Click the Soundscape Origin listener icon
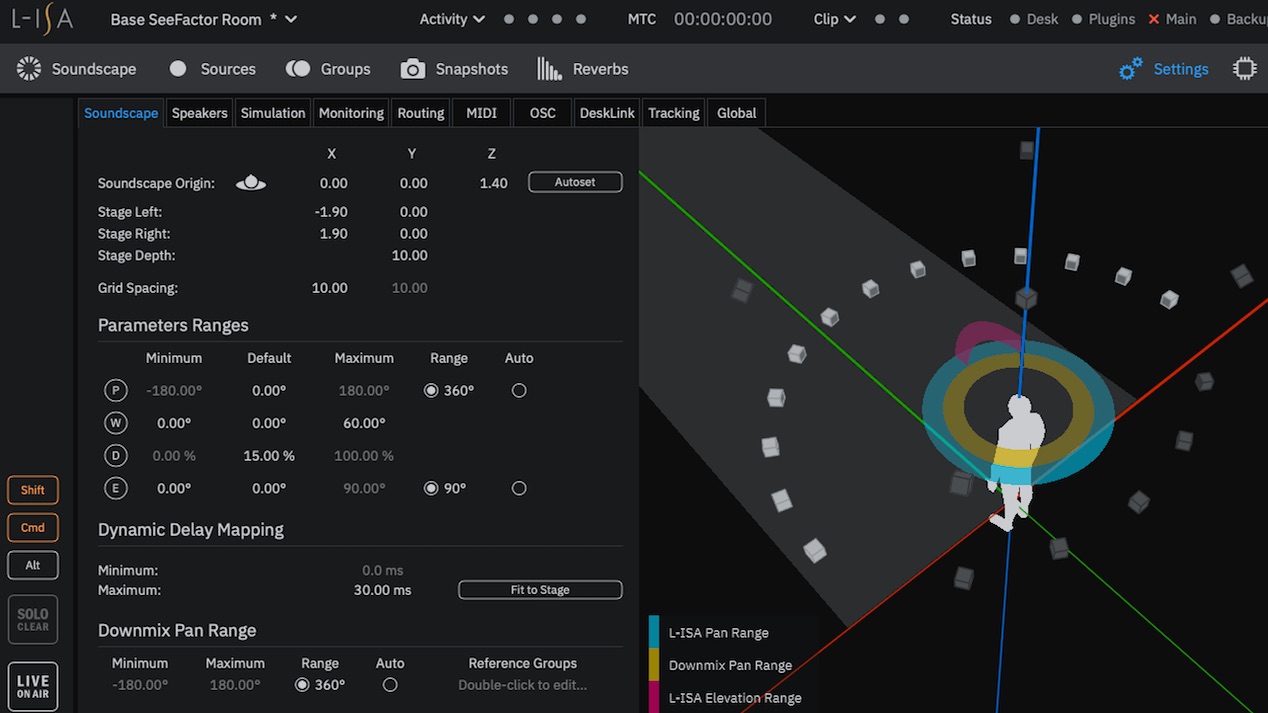1268x713 pixels. point(250,182)
